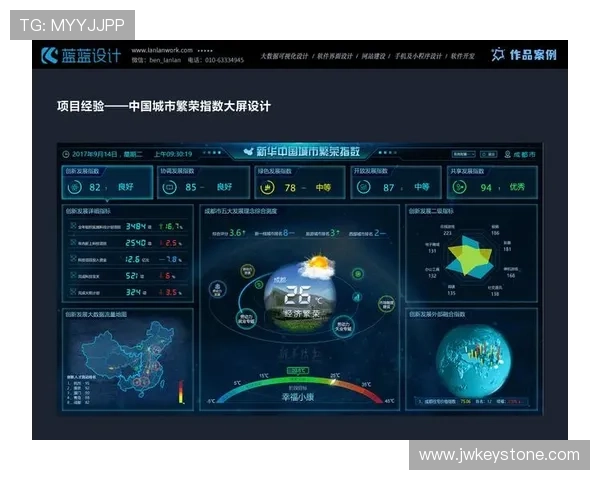Click the 成都市 city label

tap(524, 155)
